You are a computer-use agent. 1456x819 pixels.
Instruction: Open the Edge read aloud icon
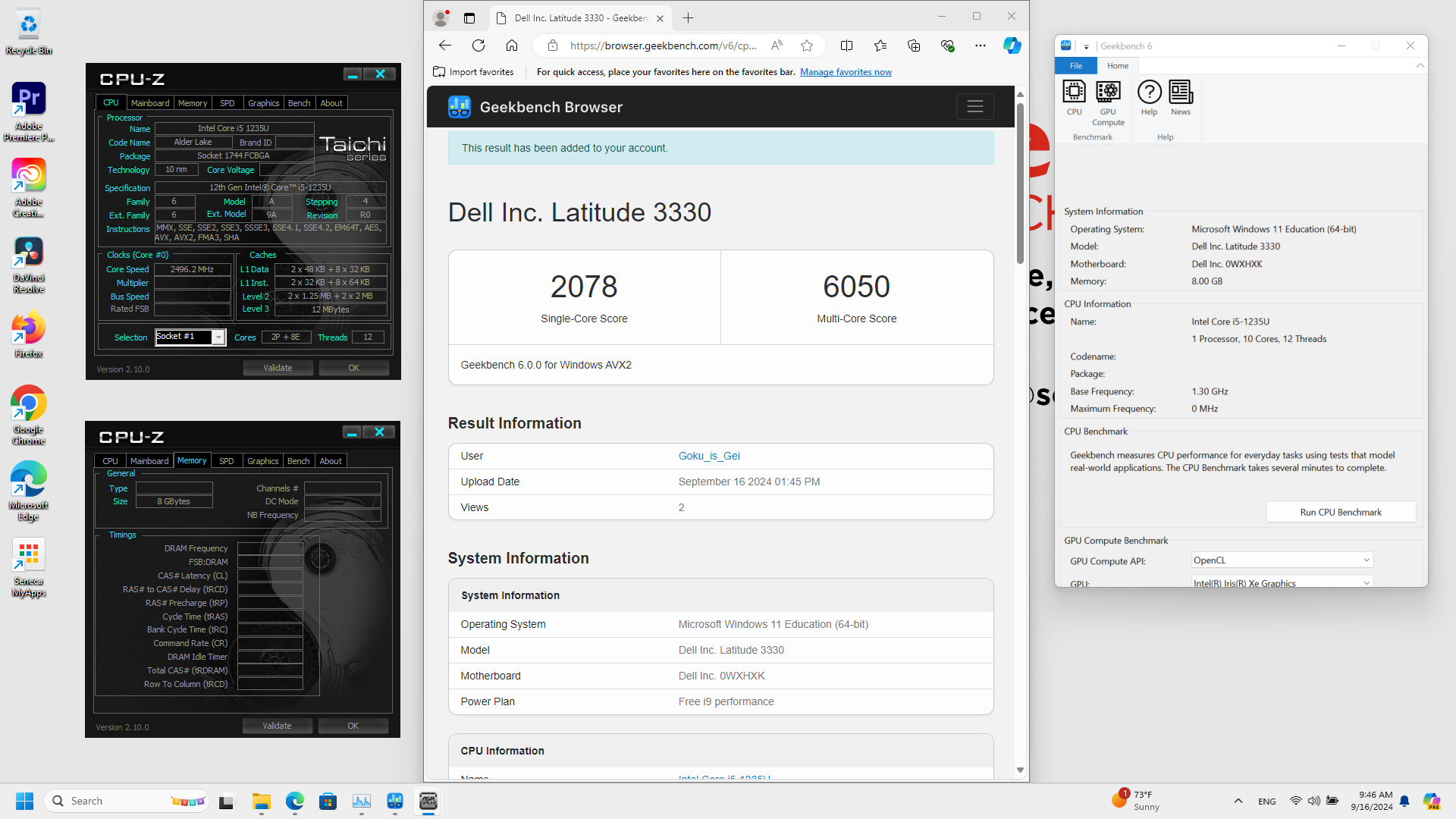click(x=777, y=45)
